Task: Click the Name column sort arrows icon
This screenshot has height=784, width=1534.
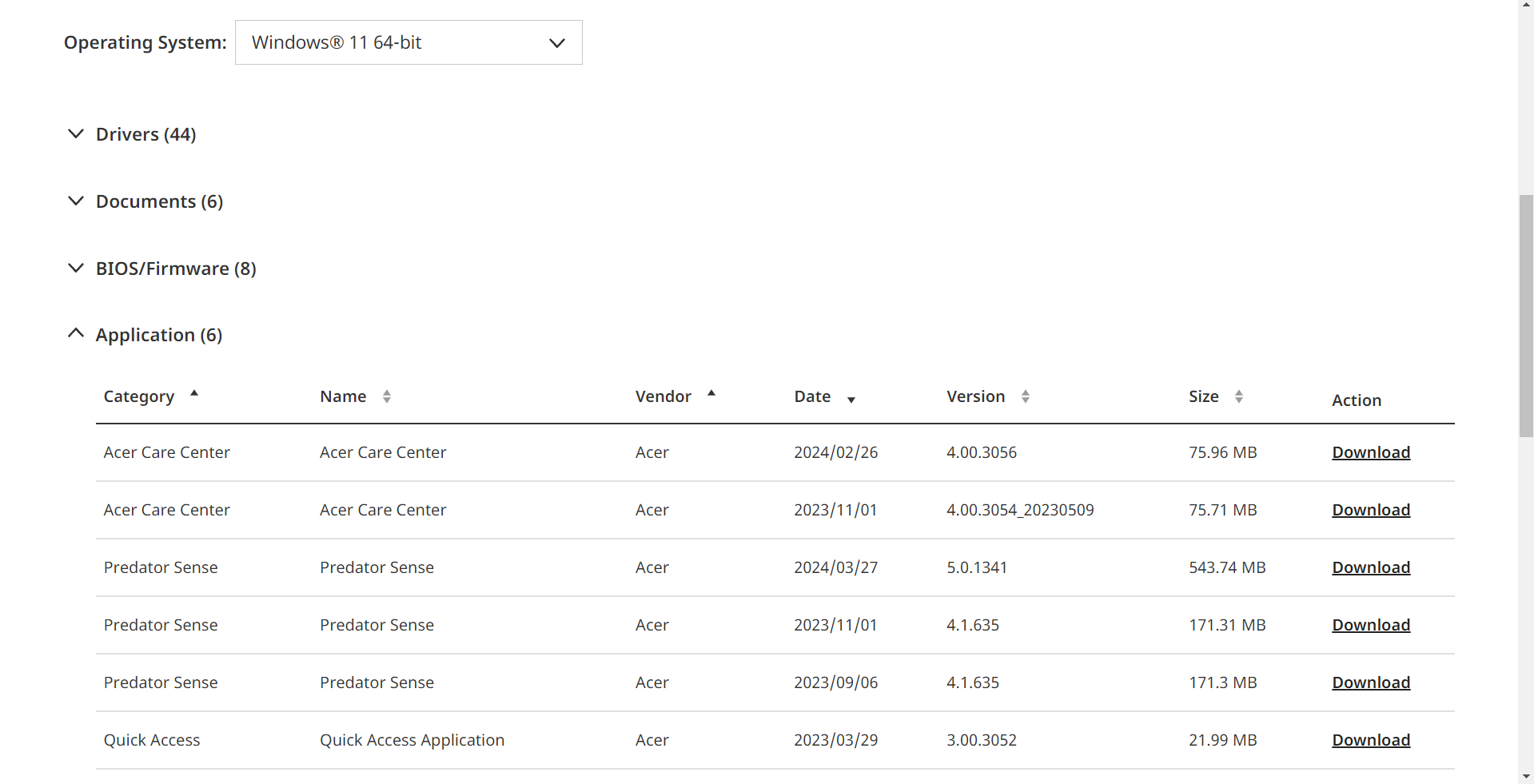Action: (387, 396)
